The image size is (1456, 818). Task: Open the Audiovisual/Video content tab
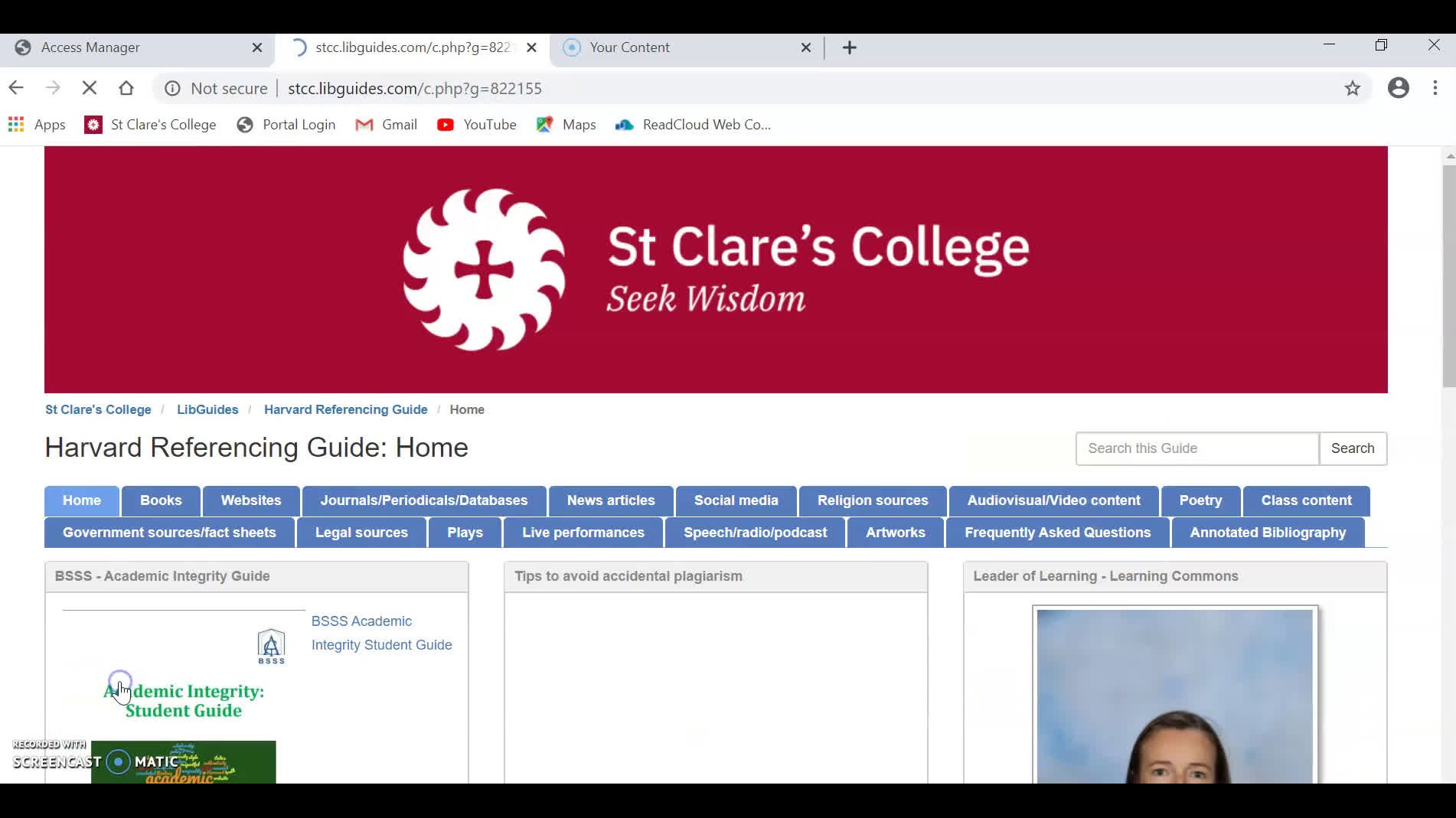1054,500
